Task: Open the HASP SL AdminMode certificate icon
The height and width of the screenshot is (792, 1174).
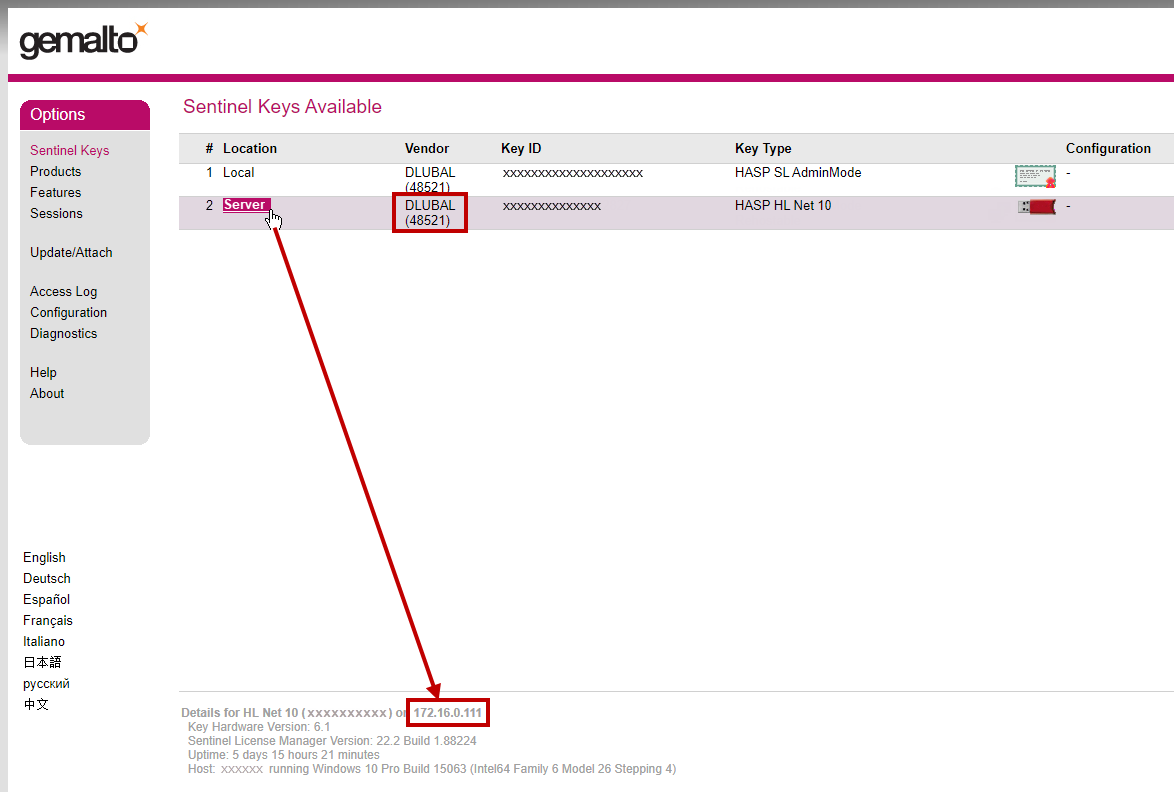Action: [1035, 175]
